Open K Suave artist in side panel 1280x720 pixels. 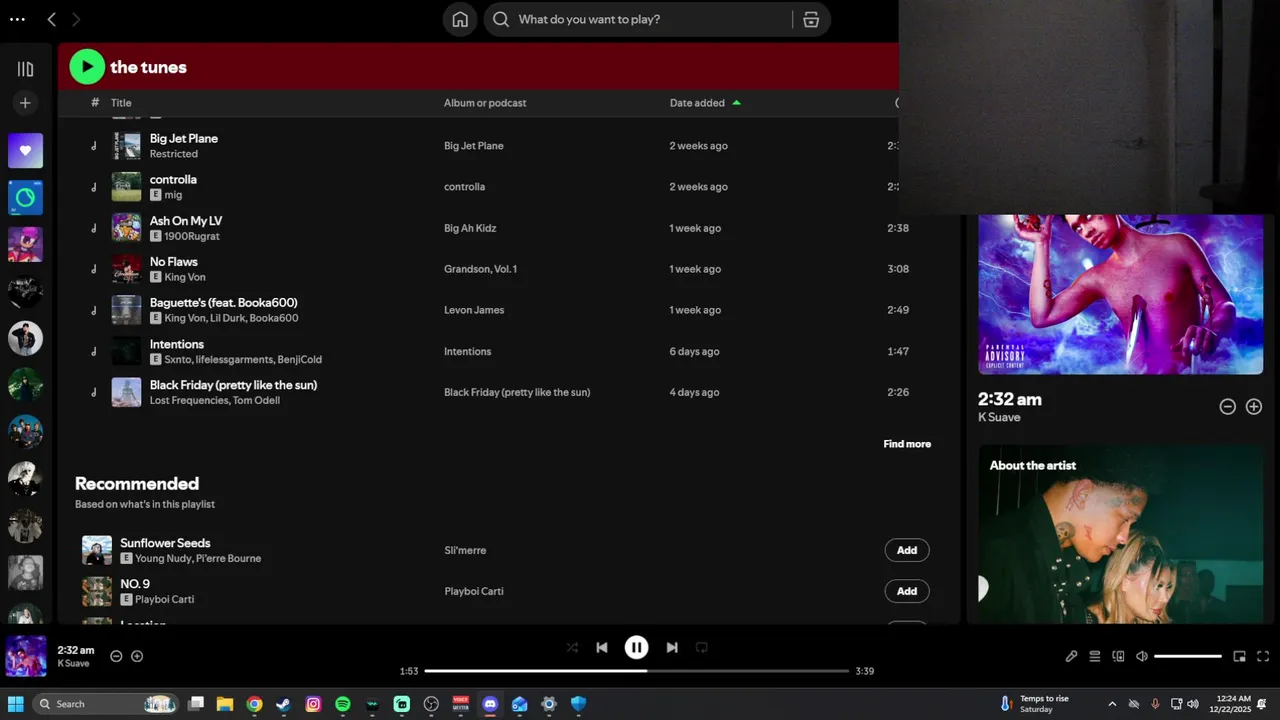coord(999,417)
